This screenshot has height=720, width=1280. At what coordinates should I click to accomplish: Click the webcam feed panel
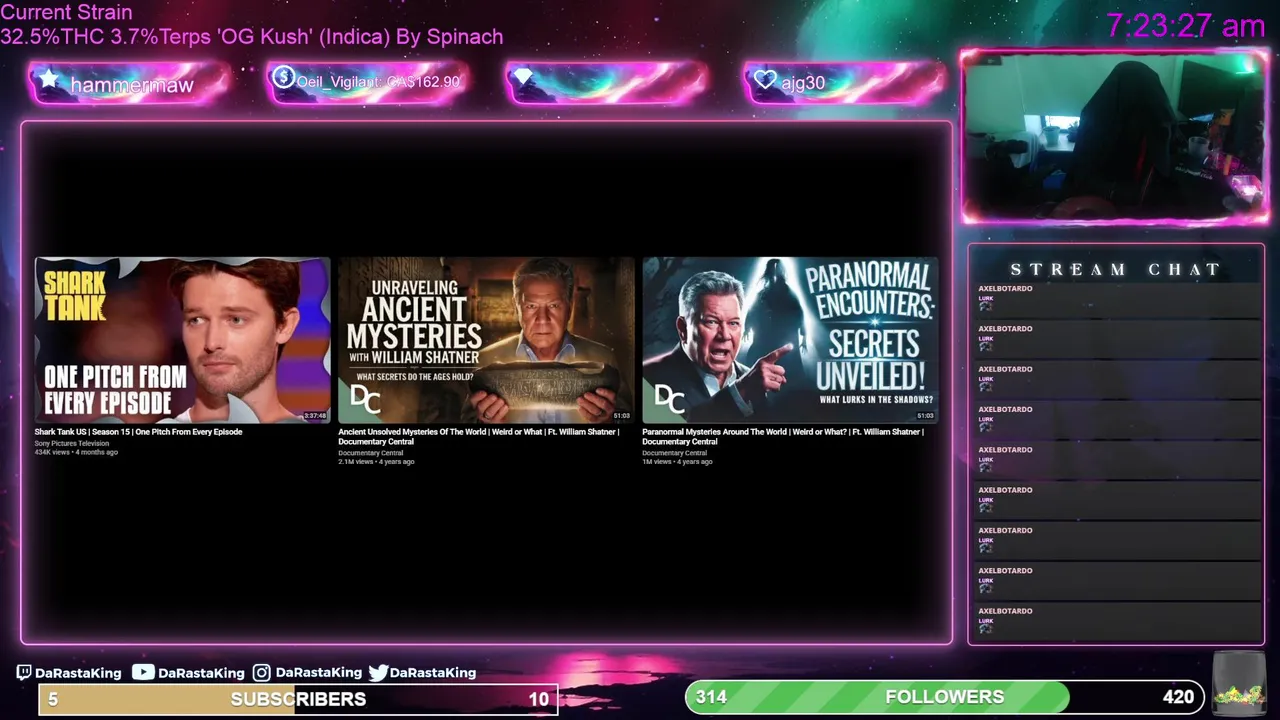tap(1115, 136)
